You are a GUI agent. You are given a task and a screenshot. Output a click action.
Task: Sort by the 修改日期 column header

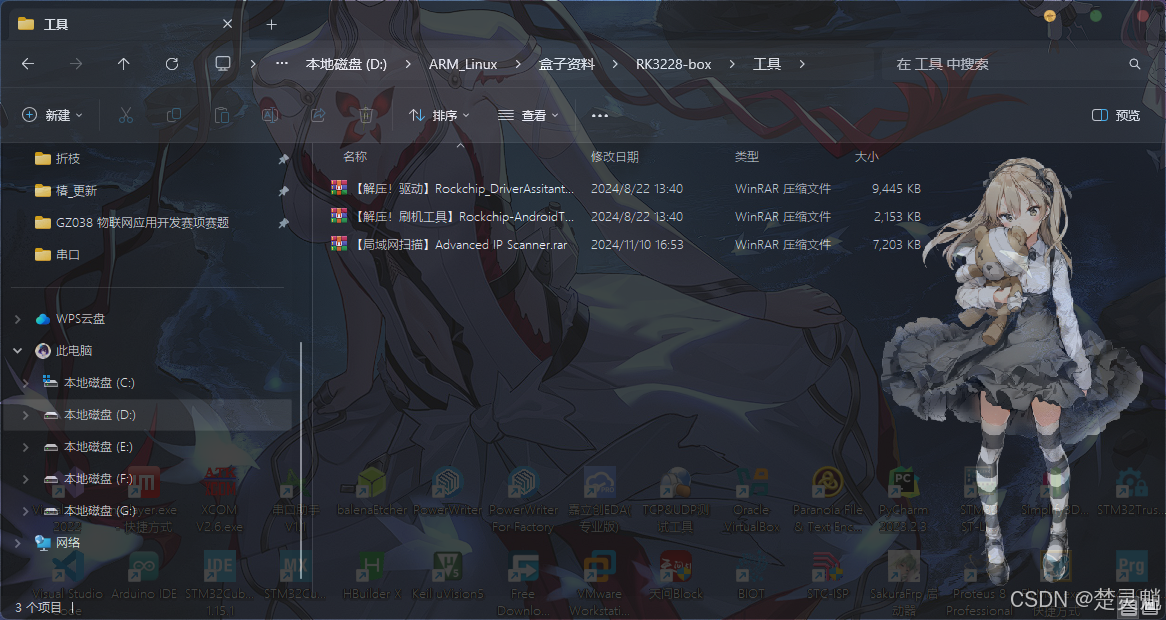coord(614,156)
